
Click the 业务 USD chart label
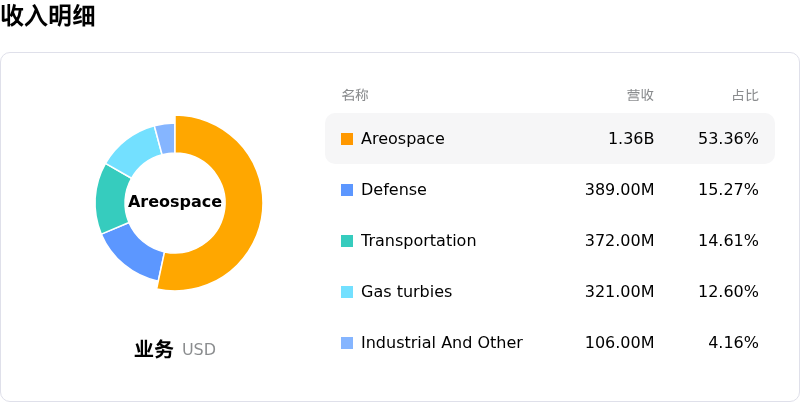tap(175, 349)
